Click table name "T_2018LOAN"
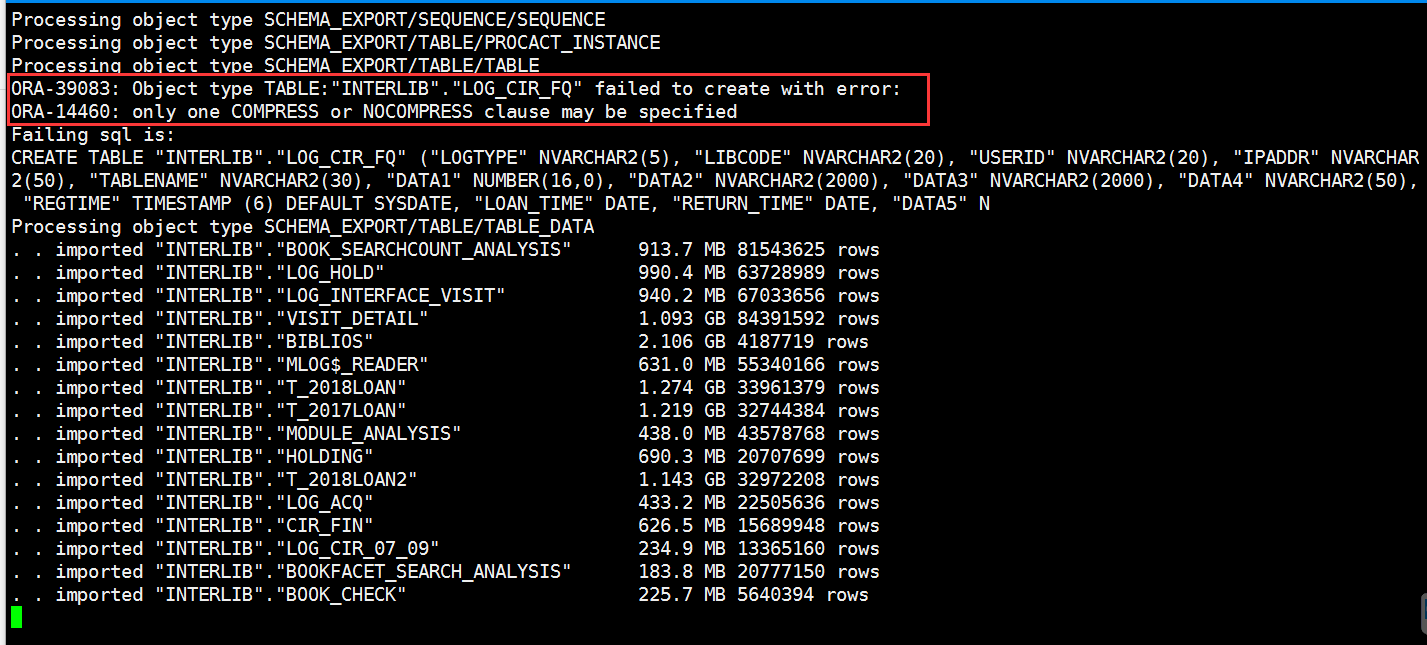Screen dimensions: 1427x645 pos(341,388)
